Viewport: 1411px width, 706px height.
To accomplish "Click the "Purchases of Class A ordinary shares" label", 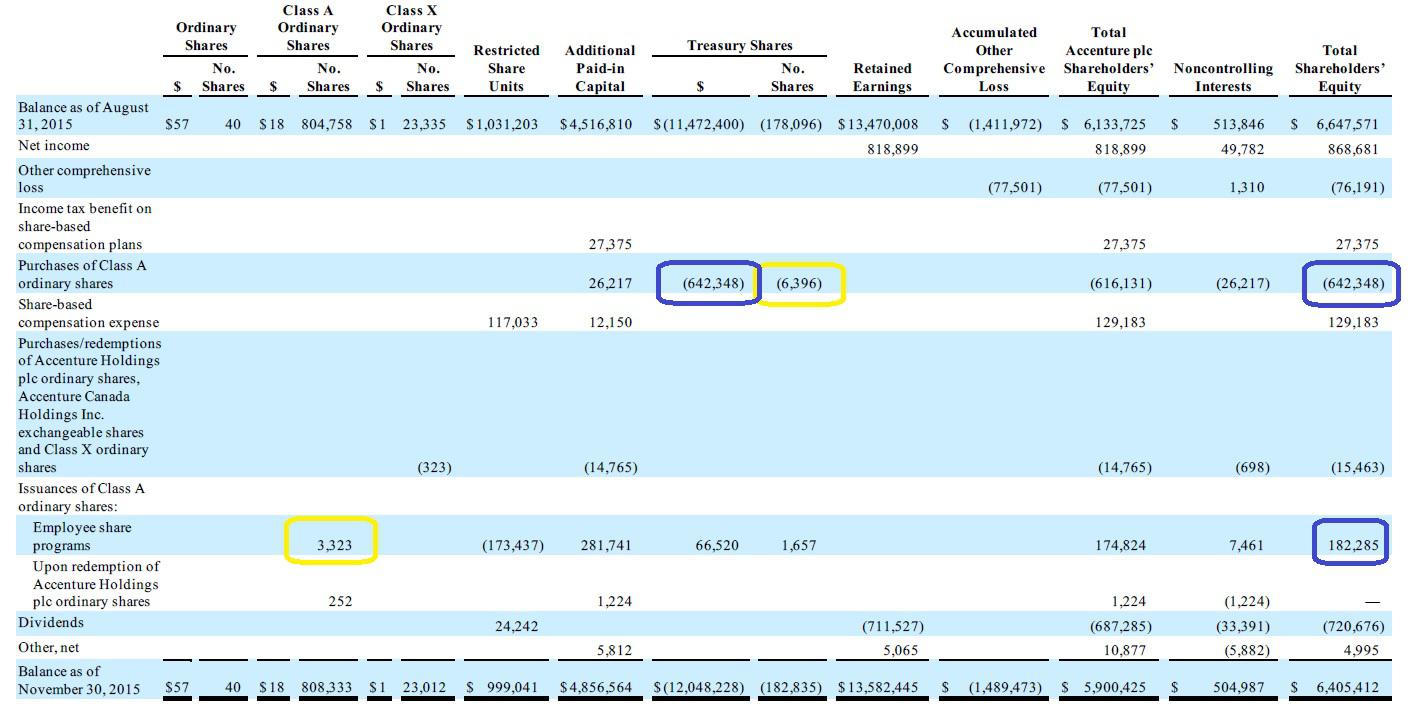I will (x=82, y=274).
